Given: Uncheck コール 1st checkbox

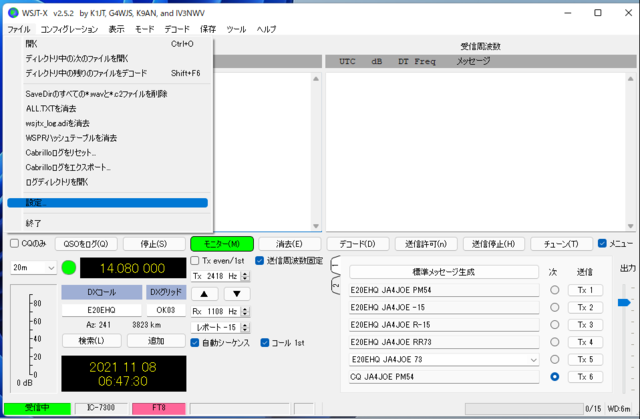Looking at the screenshot, I should point(265,343).
